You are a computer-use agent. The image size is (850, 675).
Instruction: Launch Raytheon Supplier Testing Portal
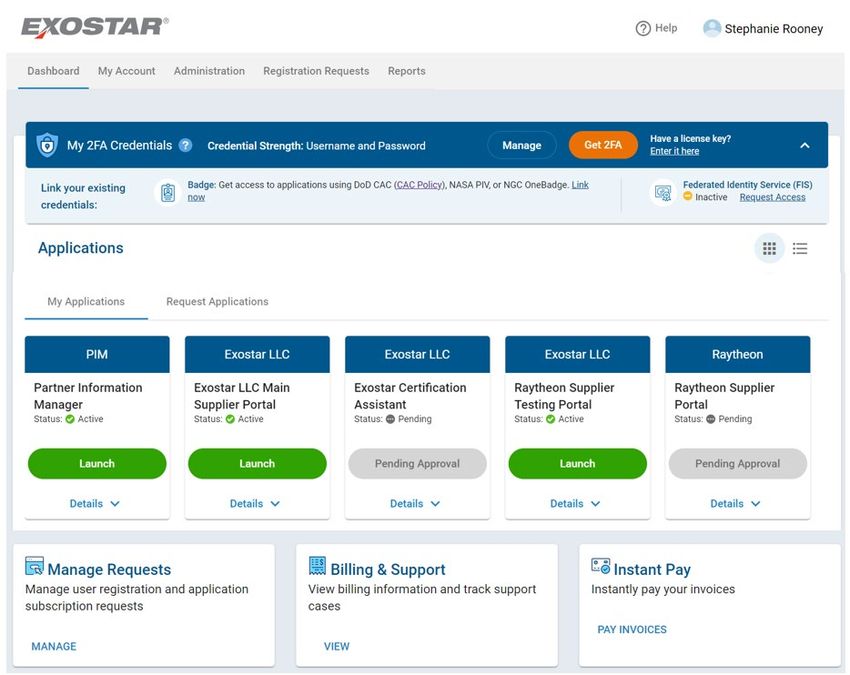(x=577, y=464)
